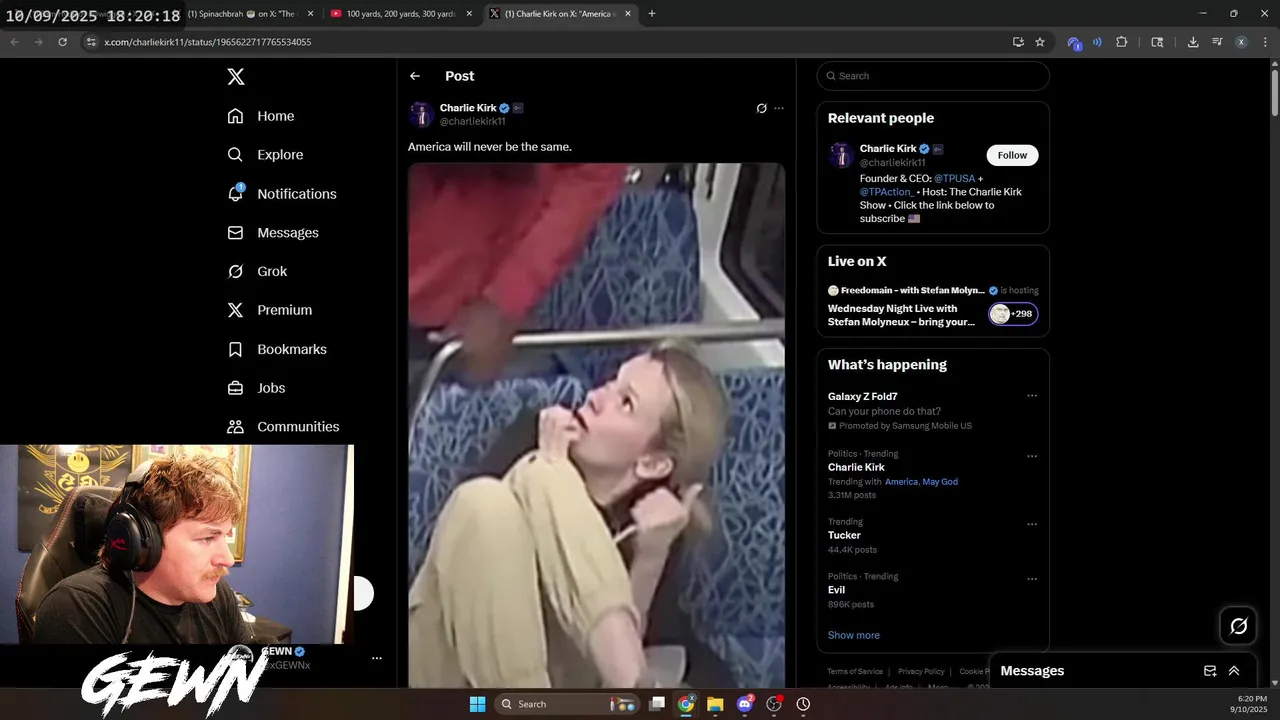Click the browser back button
The image size is (1280, 720).
click(14, 42)
